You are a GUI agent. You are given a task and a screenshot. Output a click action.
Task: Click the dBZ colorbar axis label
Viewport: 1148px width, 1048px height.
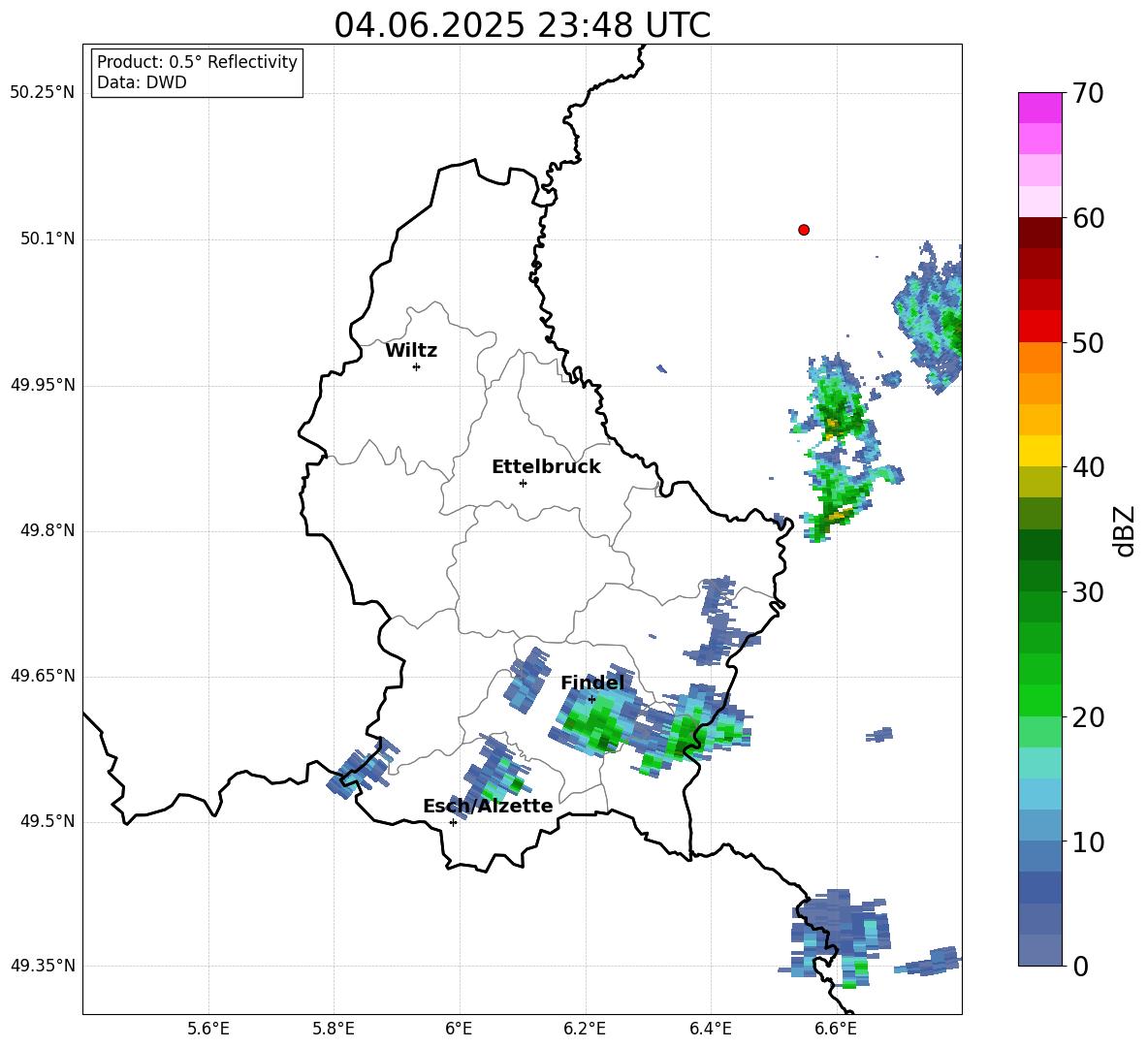pos(1125,530)
